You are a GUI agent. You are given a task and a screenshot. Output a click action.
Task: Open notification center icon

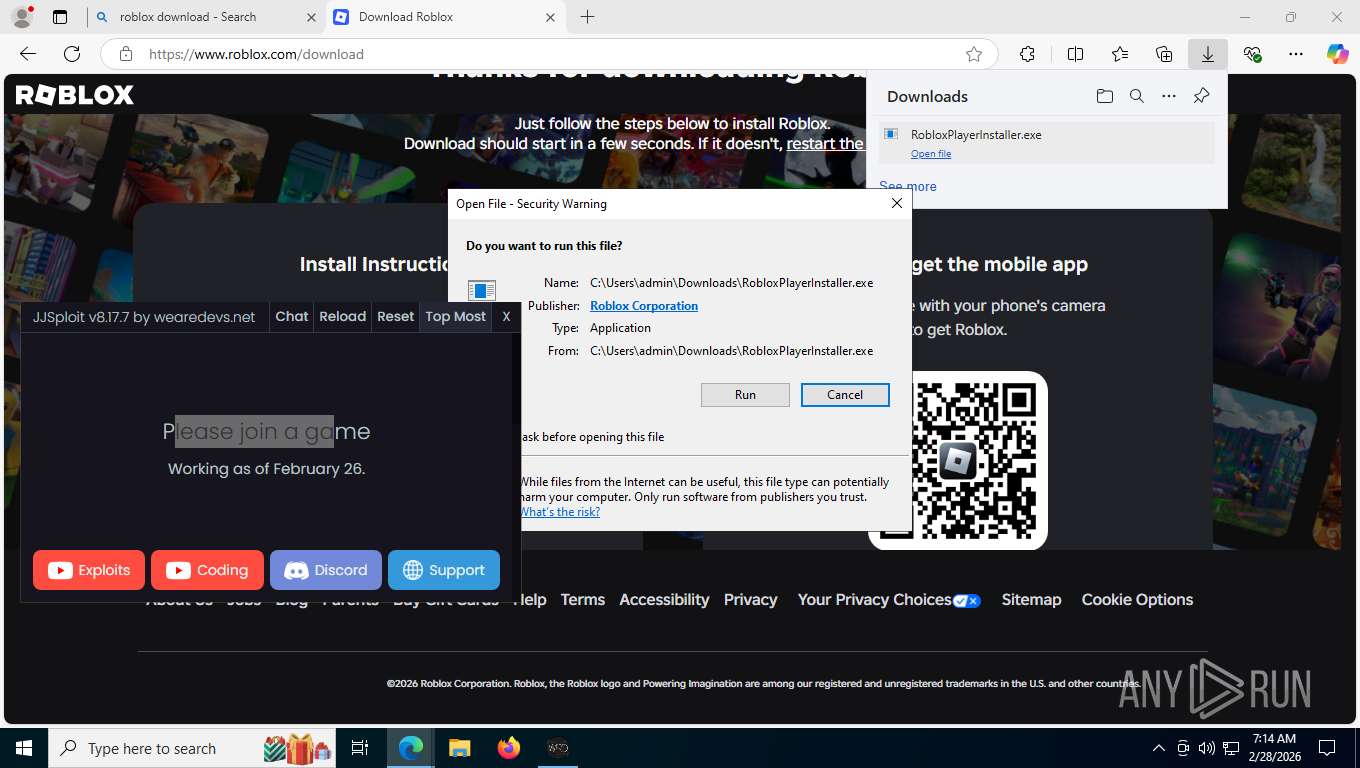pos(1327,748)
